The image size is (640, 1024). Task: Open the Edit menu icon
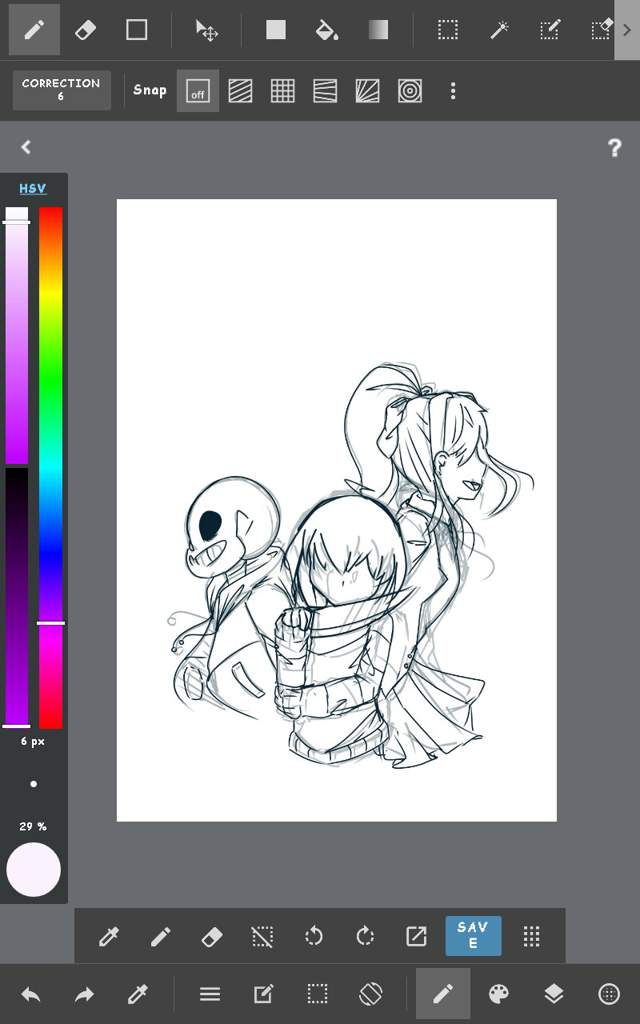(x=263, y=995)
